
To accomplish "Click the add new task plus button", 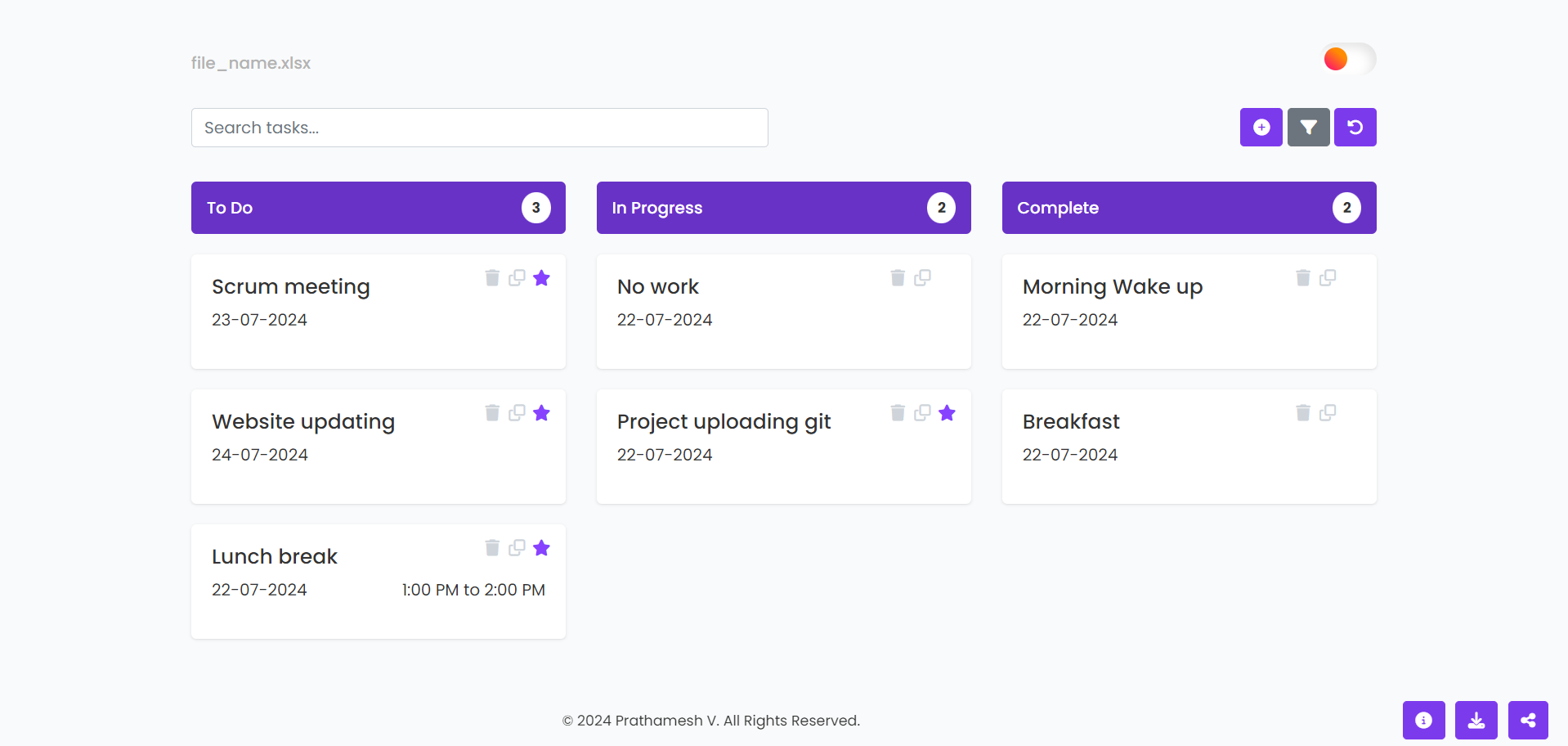I will point(1261,128).
